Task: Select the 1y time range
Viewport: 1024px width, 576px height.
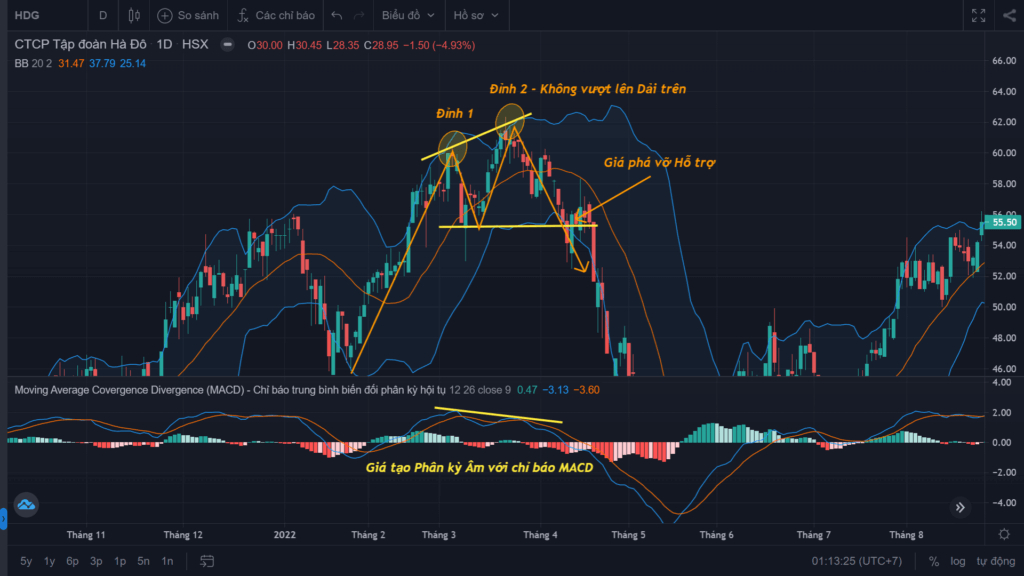Action: [49, 561]
